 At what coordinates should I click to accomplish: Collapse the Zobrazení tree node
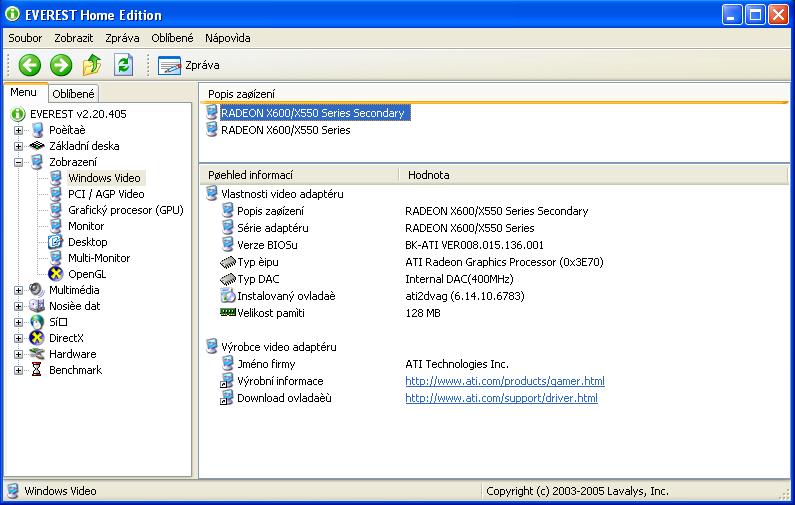point(19,162)
